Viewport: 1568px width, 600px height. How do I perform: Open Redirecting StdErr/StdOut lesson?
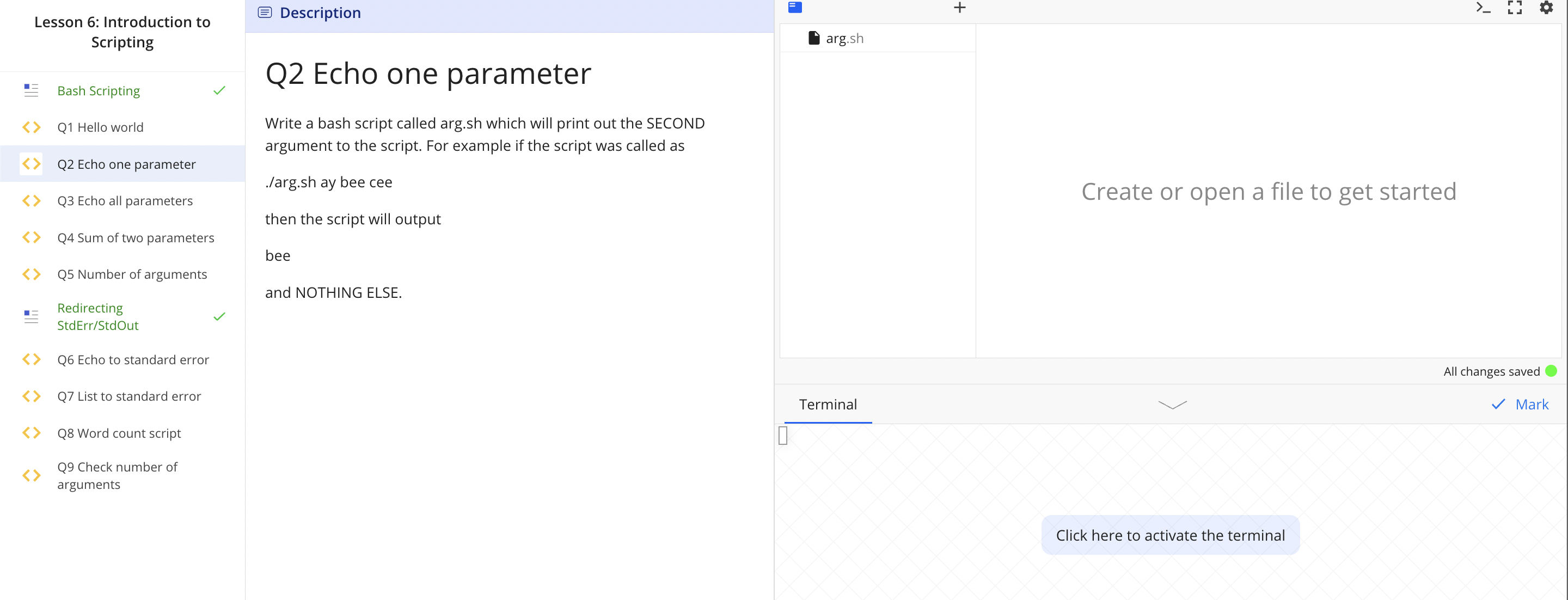pos(98,316)
